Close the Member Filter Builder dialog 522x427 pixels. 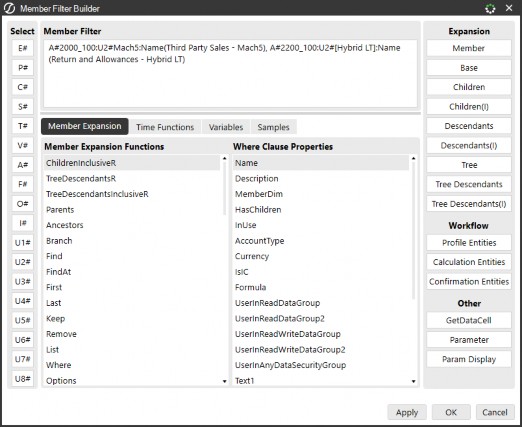coord(509,8)
